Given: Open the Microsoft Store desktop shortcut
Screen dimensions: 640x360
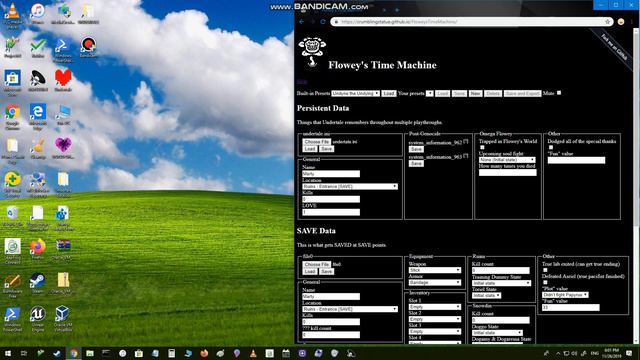Looking at the screenshot, I should pos(12,83).
